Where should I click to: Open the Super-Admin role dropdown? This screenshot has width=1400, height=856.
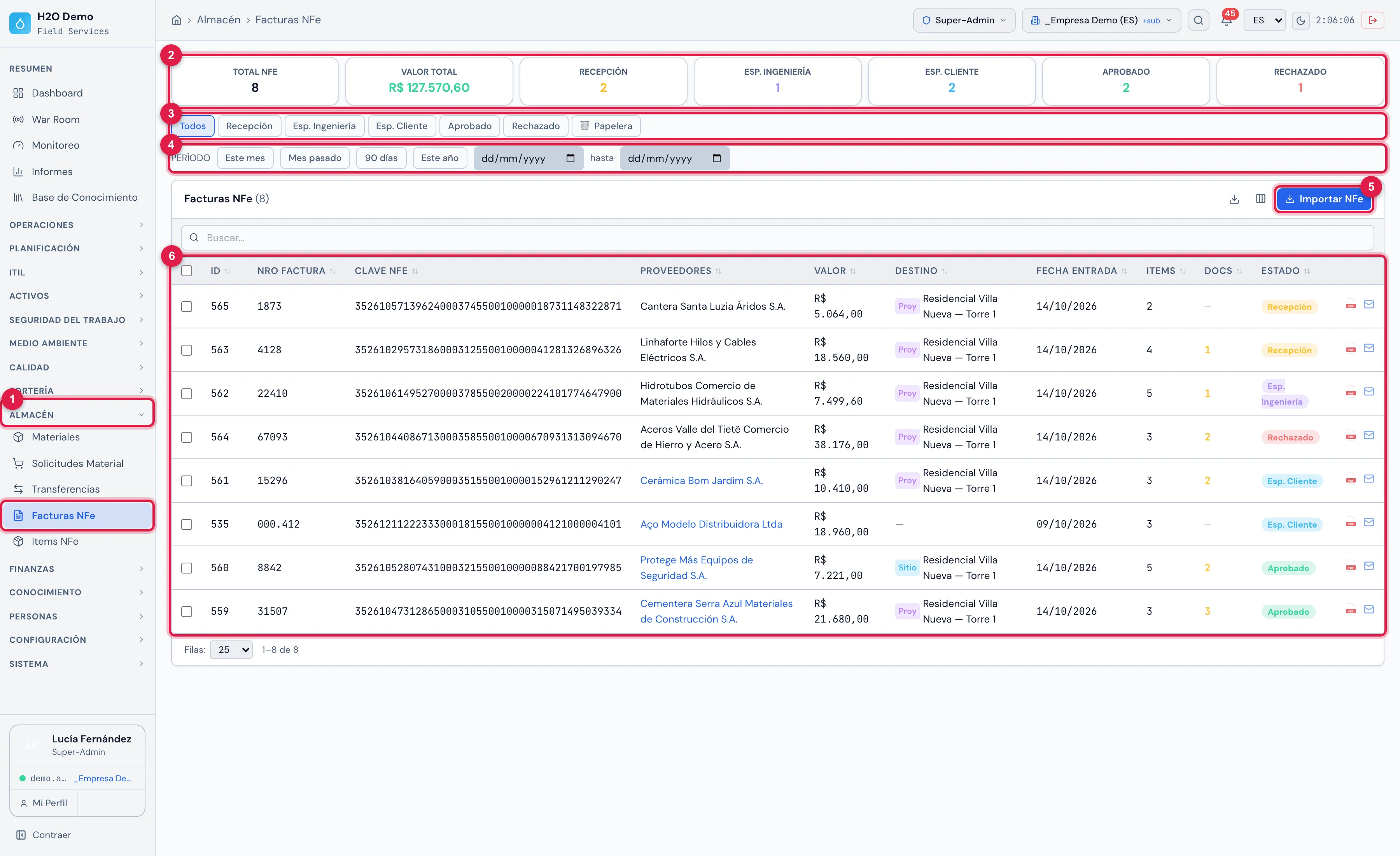[964, 21]
